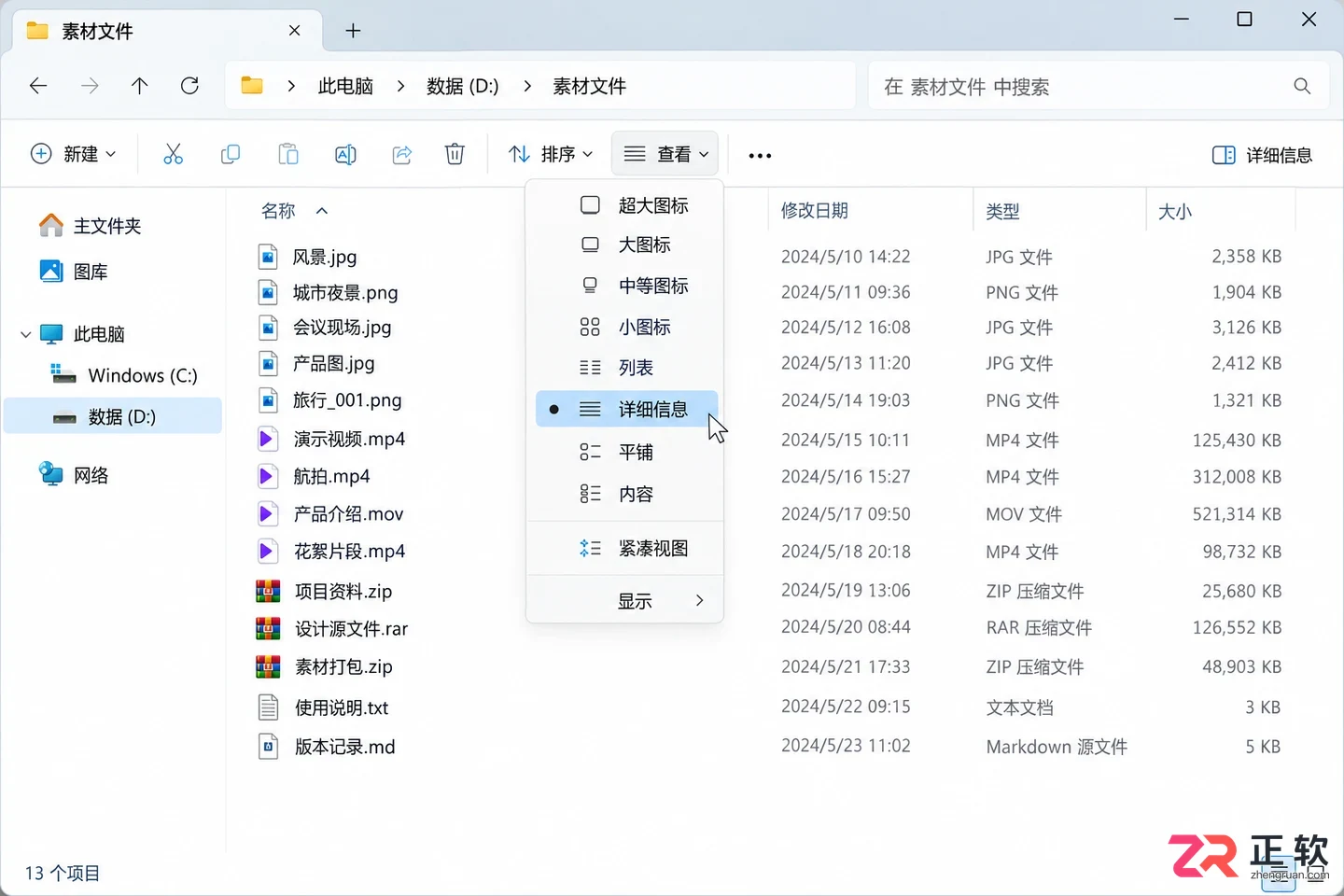
Task: Click 数据 (D:) breadcrumb segment
Action: point(462,86)
